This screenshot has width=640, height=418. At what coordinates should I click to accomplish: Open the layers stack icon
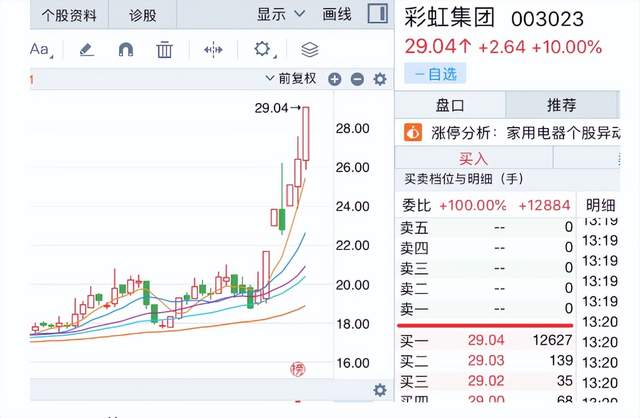(310, 49)
